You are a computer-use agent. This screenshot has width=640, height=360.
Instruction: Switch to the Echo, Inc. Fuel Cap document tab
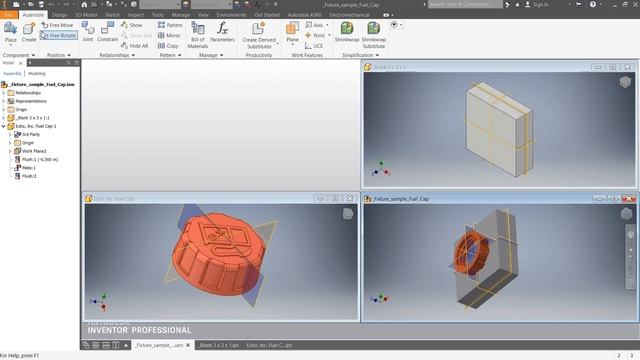tap(269, 345)
